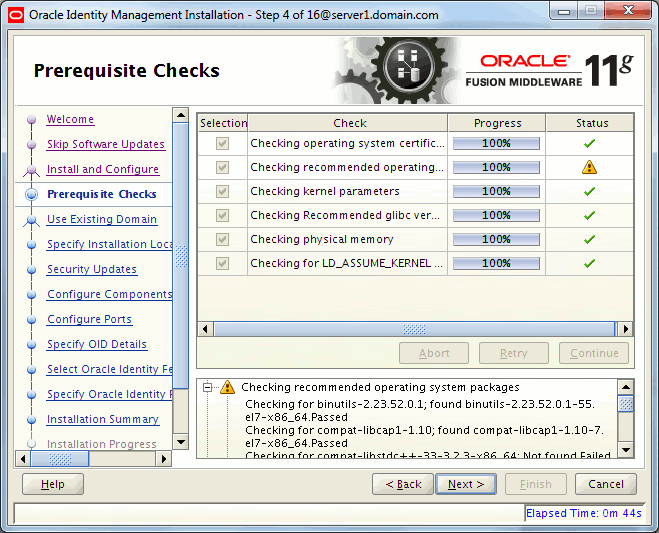Click the Progress column header

[497, 123]
